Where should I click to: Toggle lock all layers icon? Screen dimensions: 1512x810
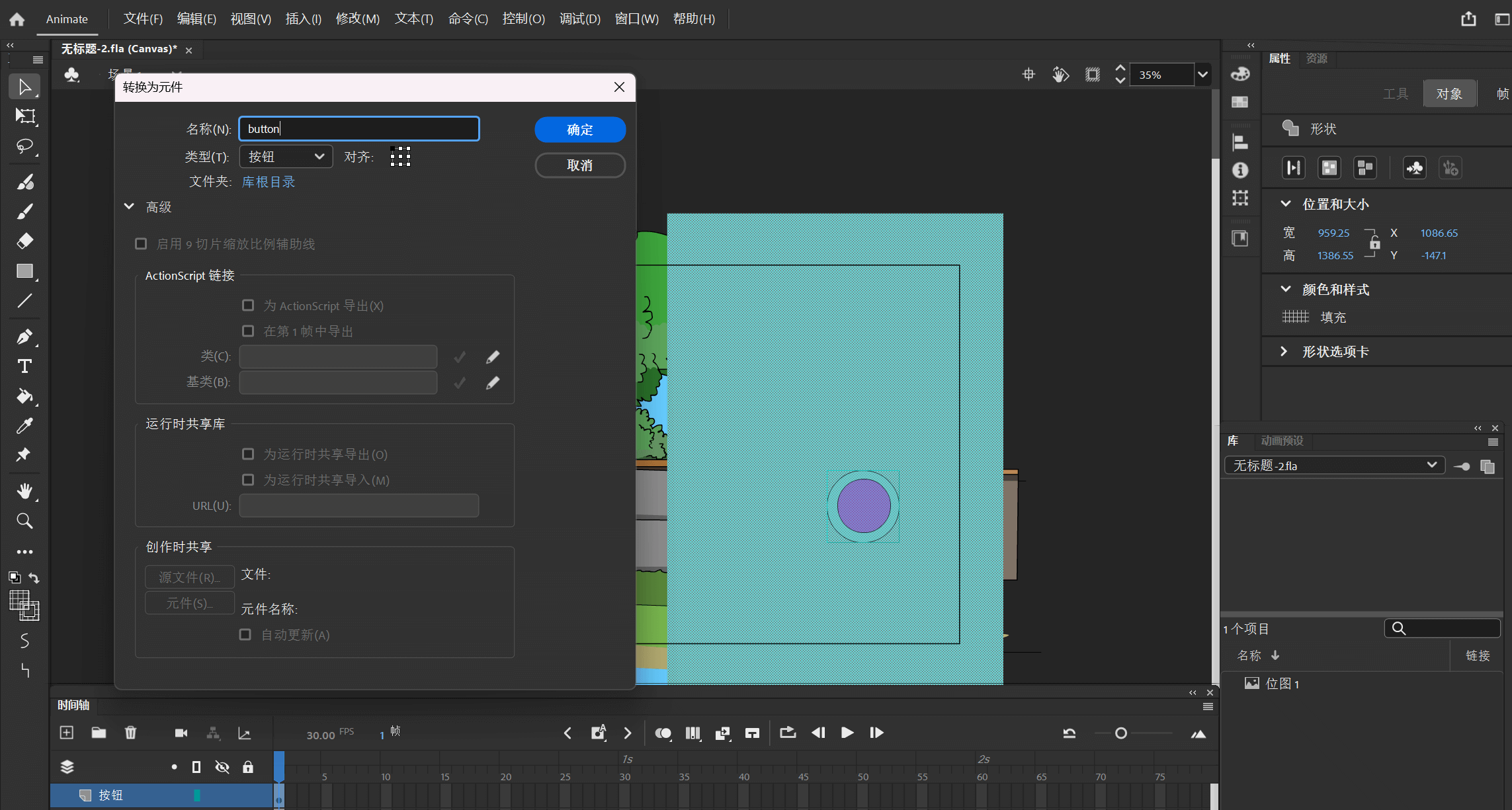point(248,767)
